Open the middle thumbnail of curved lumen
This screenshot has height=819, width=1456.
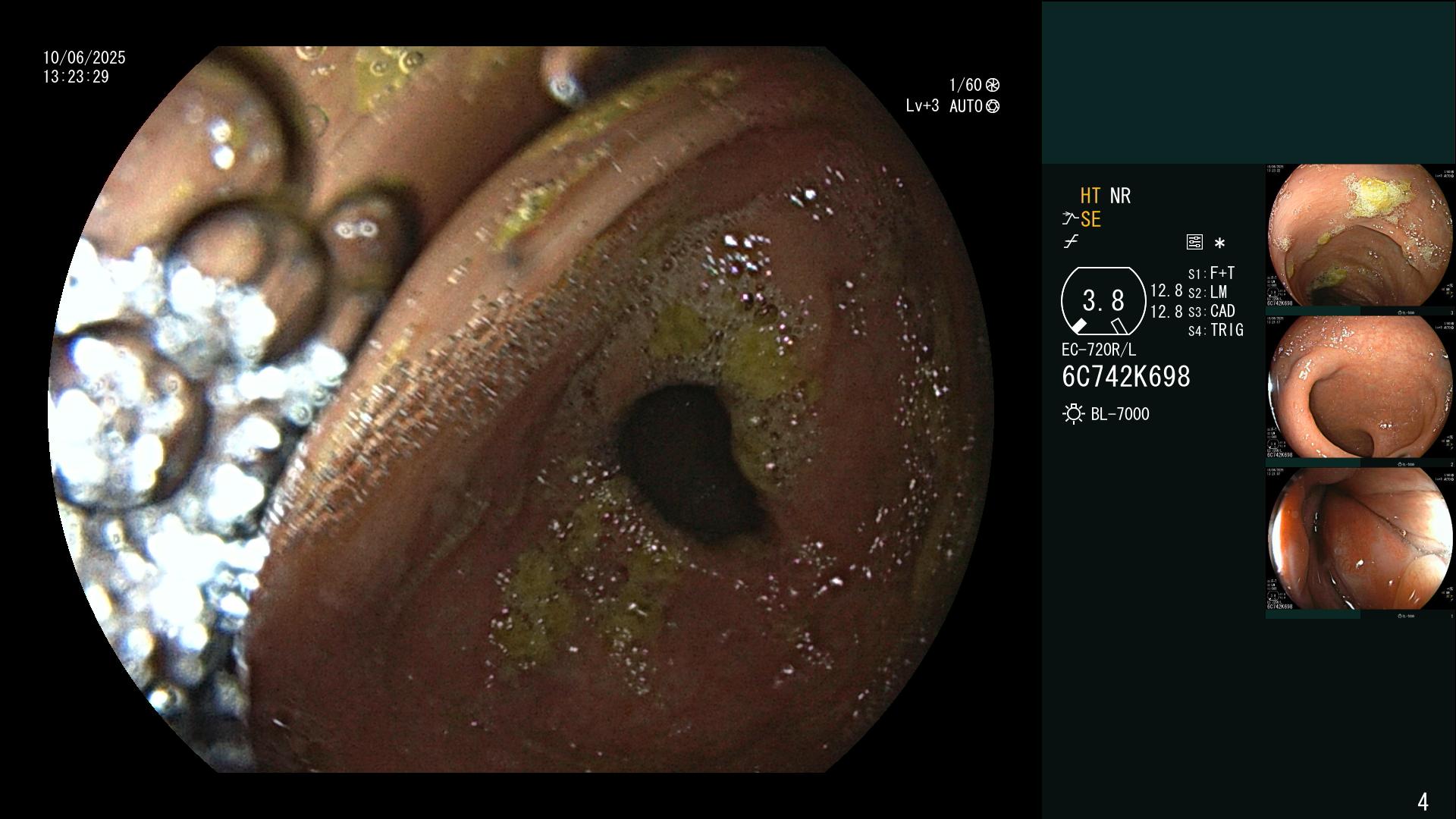[x=1360, y=388]
